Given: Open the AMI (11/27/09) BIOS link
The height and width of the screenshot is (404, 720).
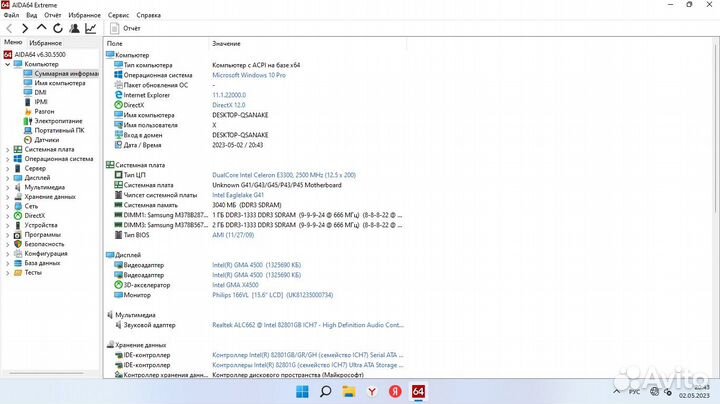Looking at the screenshot, I should click(x=233, y=235).
